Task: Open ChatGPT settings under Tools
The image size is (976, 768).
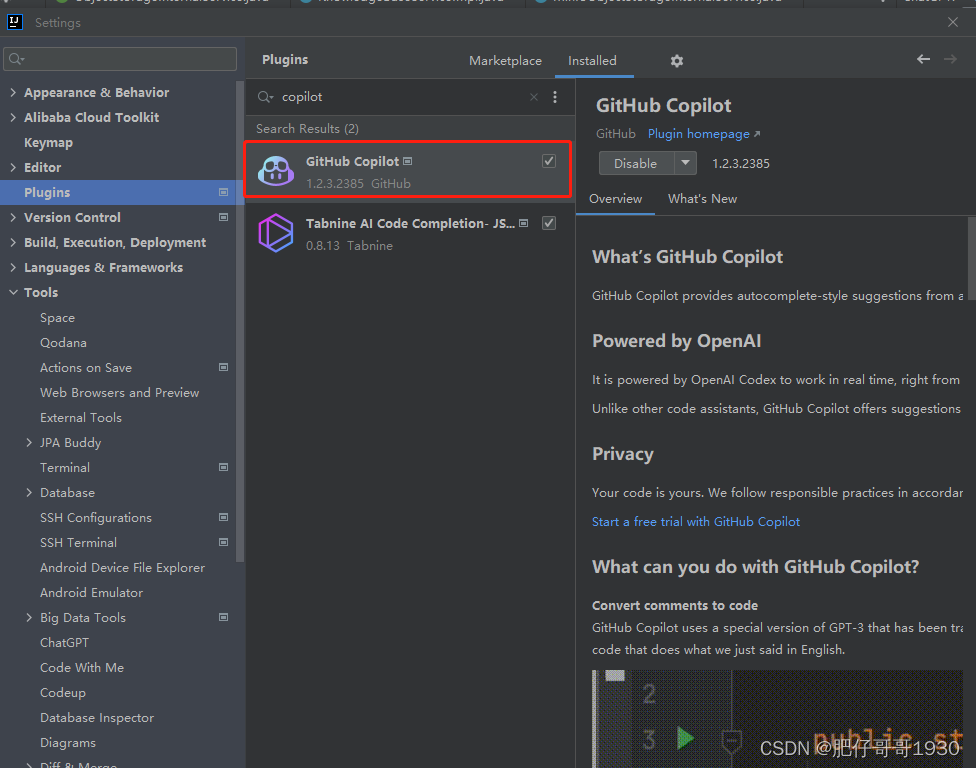Action: click(65, 642)
